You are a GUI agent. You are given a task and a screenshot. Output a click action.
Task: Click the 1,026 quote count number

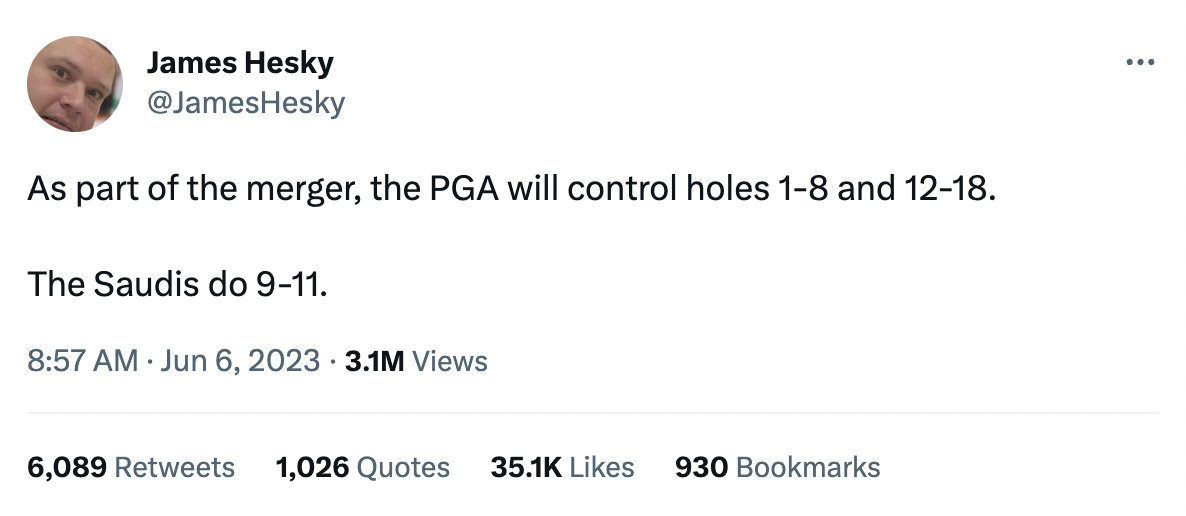(312, 468)
